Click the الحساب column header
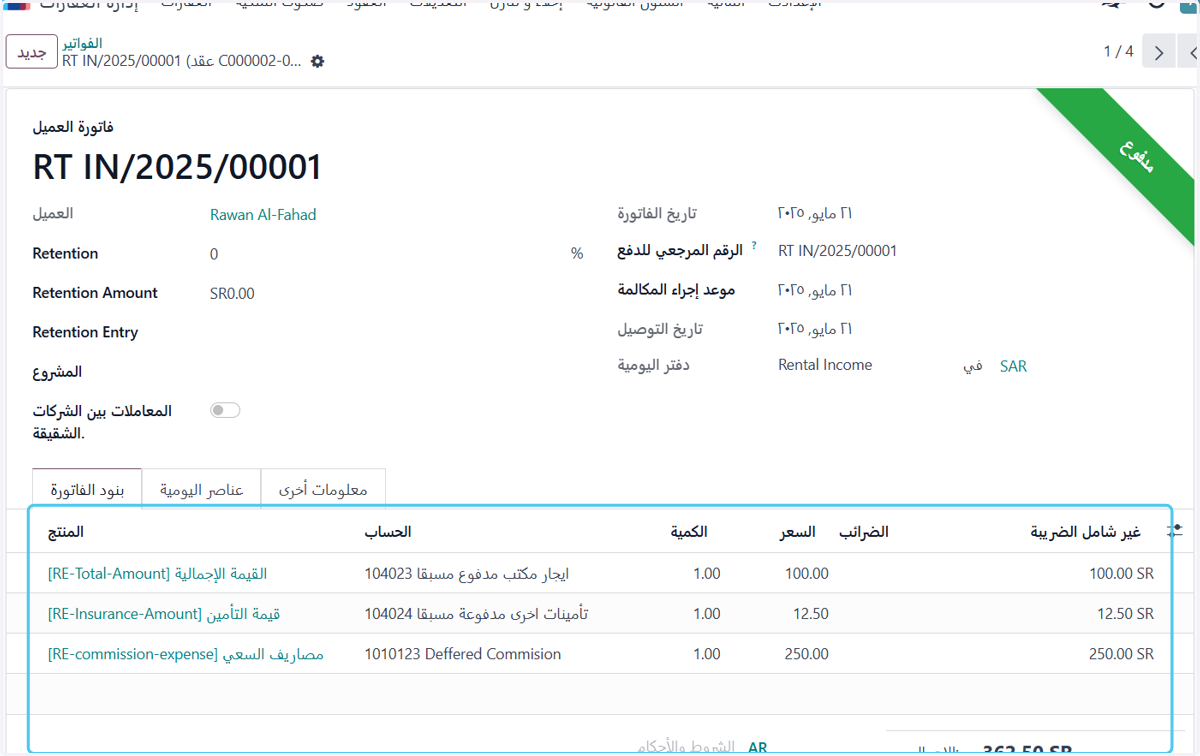 388,532
